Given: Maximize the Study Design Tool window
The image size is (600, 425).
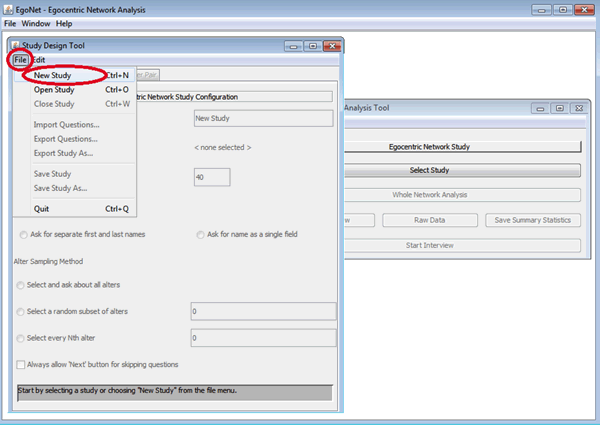Looking at the screenshot, I should 313,46.
